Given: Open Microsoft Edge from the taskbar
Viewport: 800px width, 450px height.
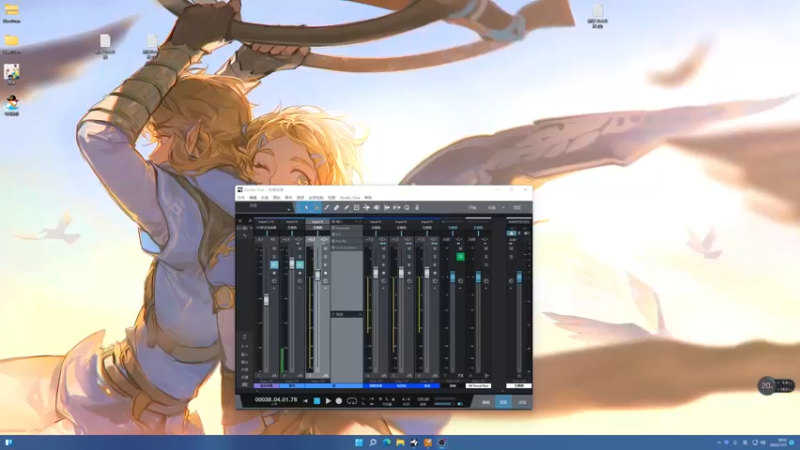Looking at the screenshot, I should pyautogui.click(x=387, y=442).
